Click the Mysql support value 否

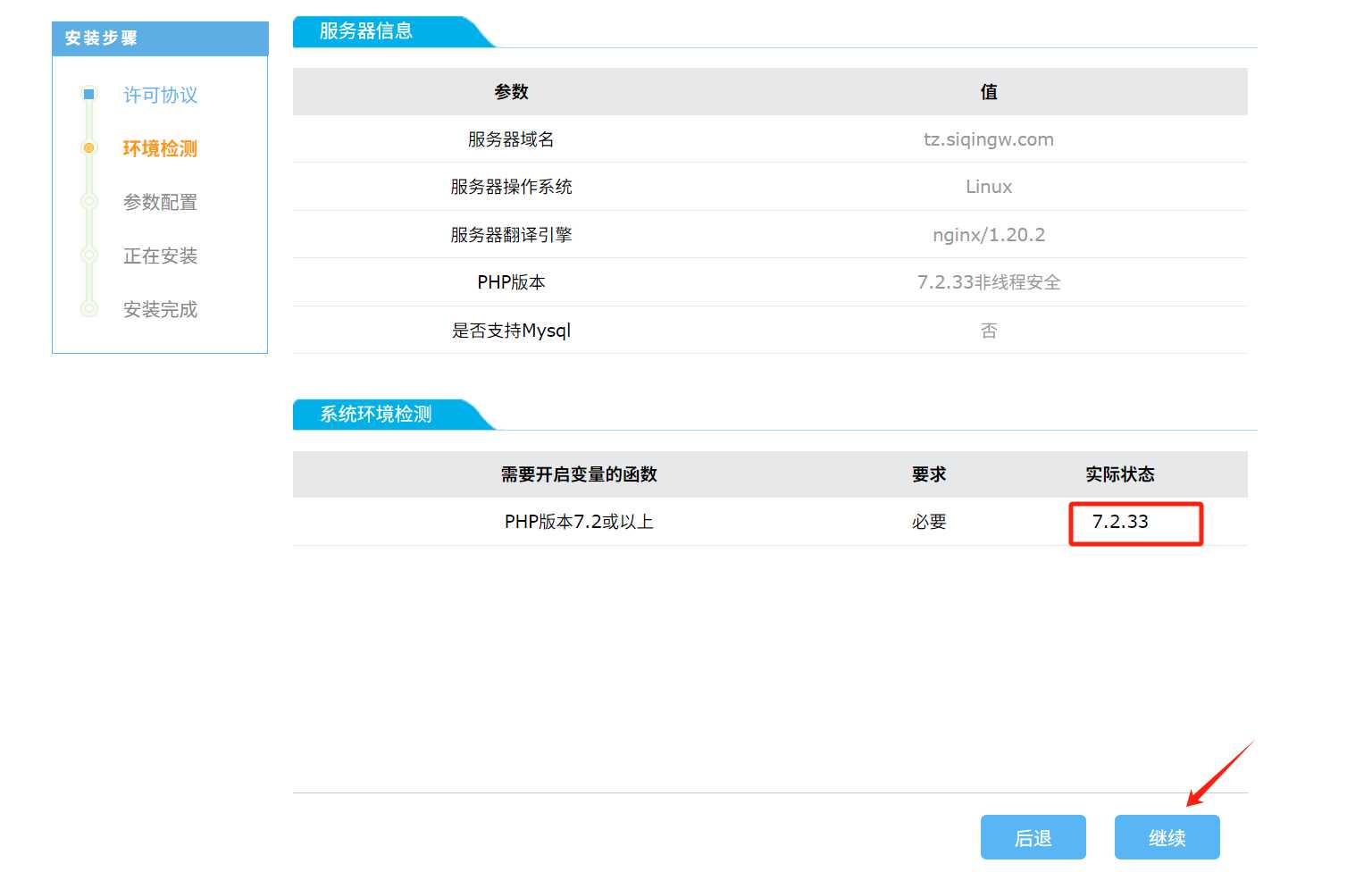pyautogui.click(x=988, y=331)
